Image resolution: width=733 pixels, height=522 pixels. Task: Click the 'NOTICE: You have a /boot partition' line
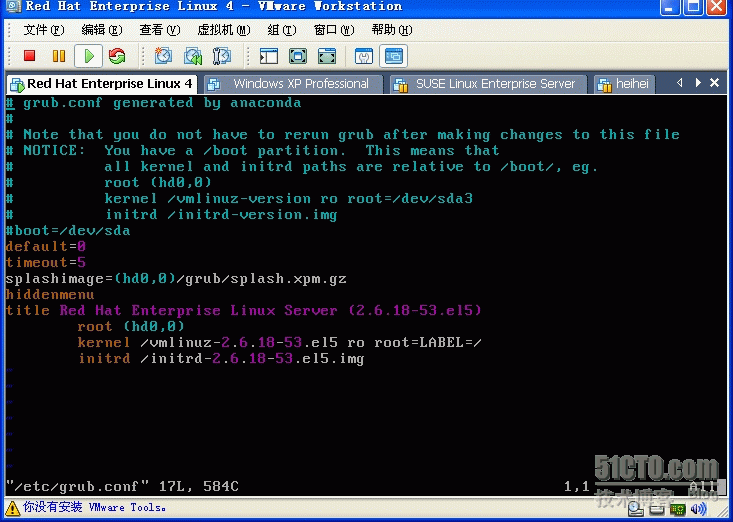coord(252,150)
